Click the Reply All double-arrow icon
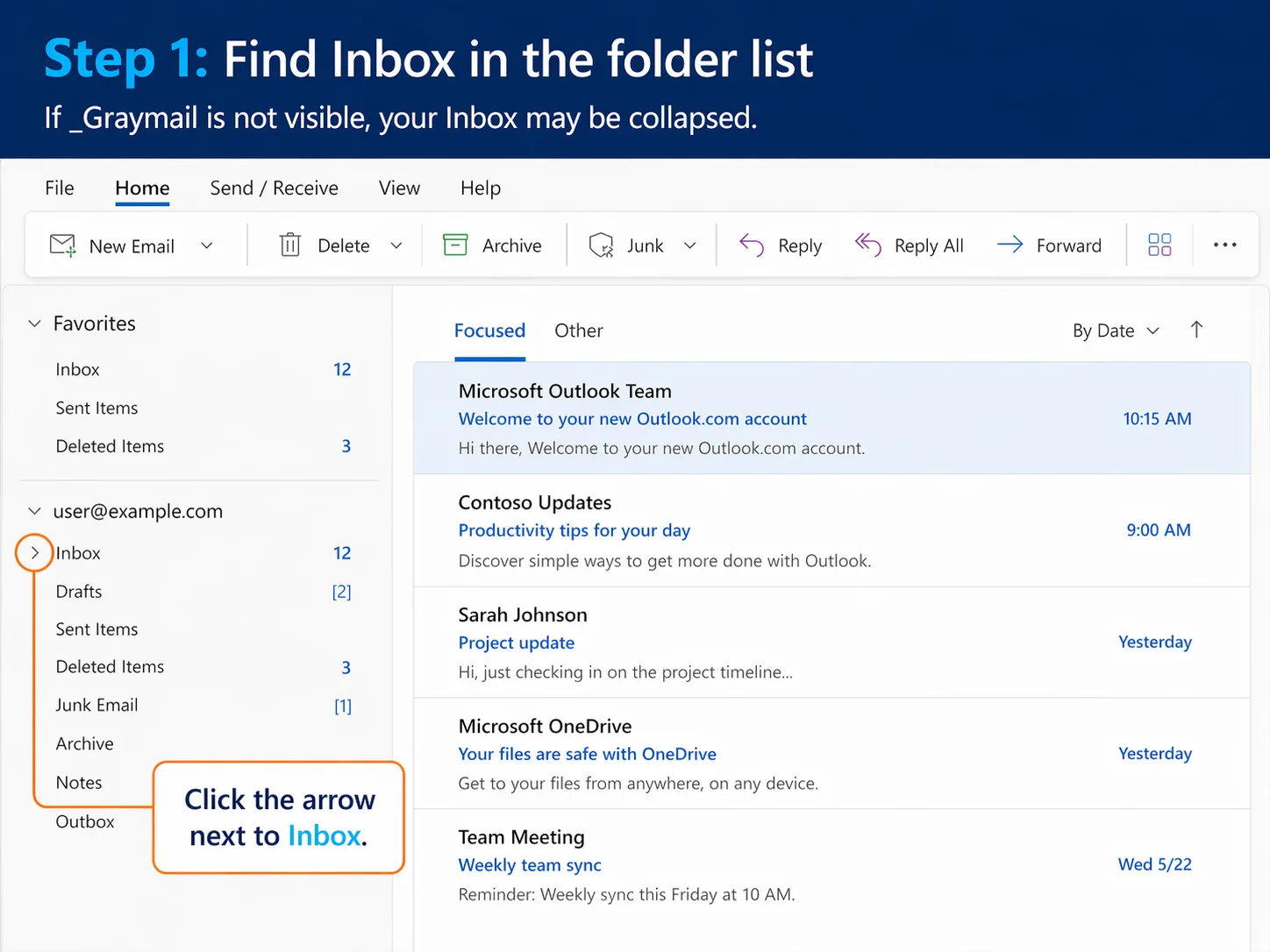The width and height of the screenshot is (1270, 952). pos(867,245)
